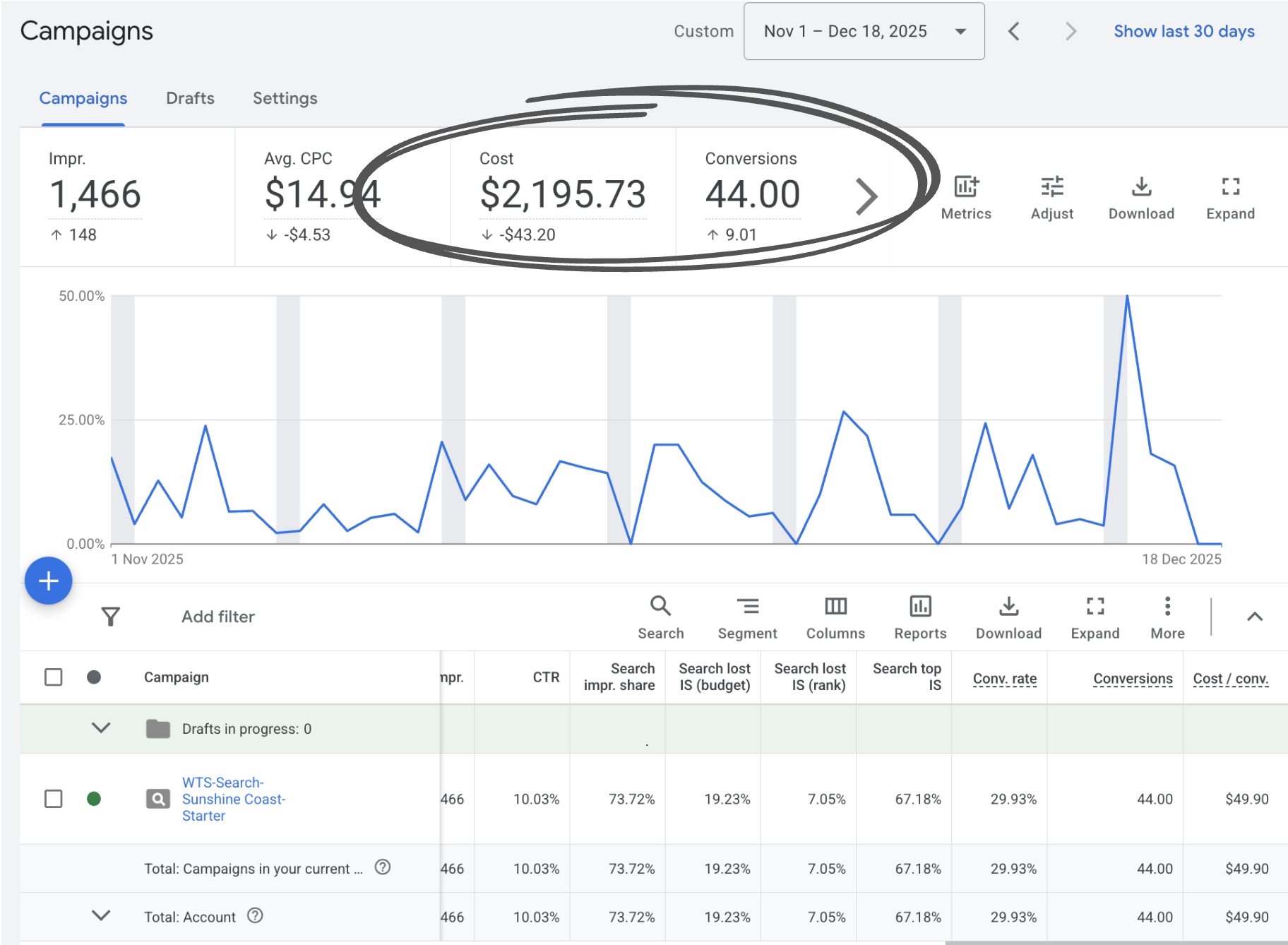Image resolution: width=1288 pixels, height=945 pixels.
Task: Open the Nov 1 – Dec 18 date dropdown
Action: 864,31
